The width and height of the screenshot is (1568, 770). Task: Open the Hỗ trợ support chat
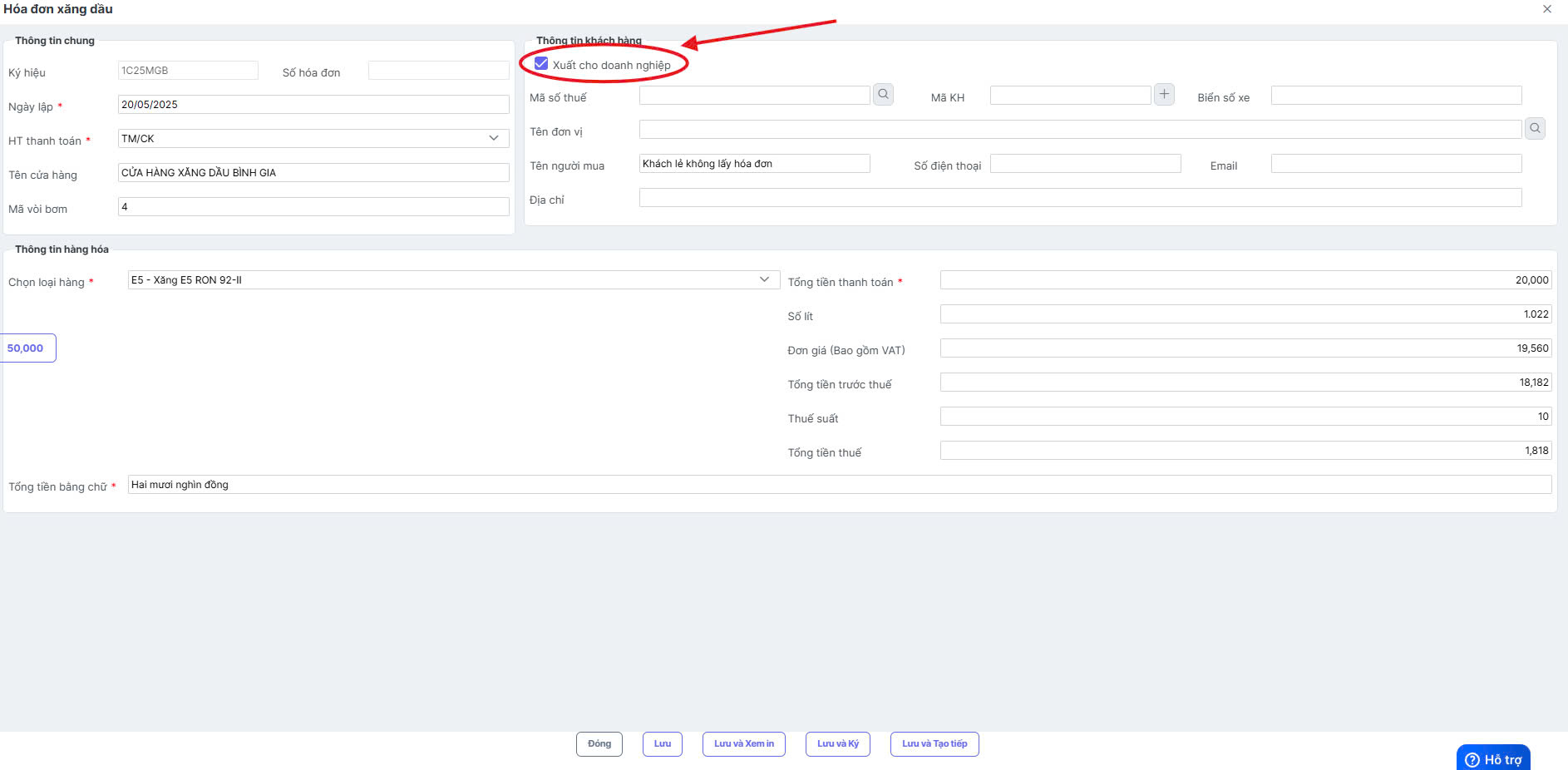pyautogui.click(x=1493, y=758)
